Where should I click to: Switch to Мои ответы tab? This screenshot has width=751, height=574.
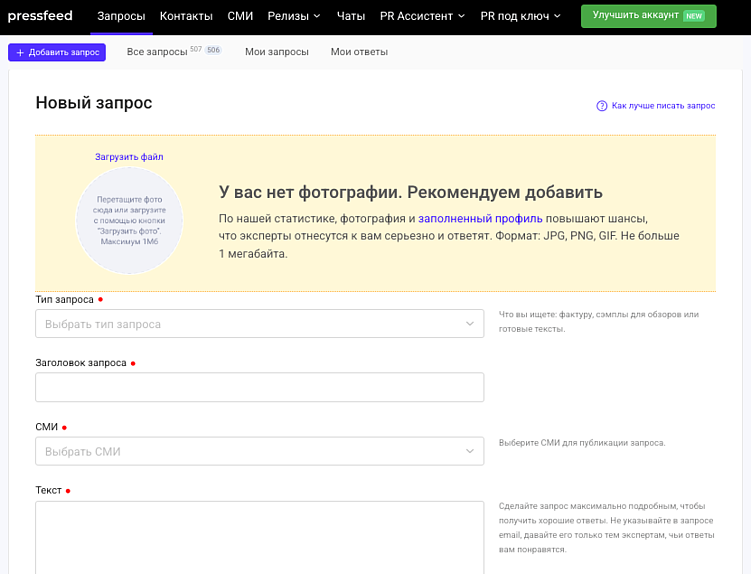coord(359,52)
